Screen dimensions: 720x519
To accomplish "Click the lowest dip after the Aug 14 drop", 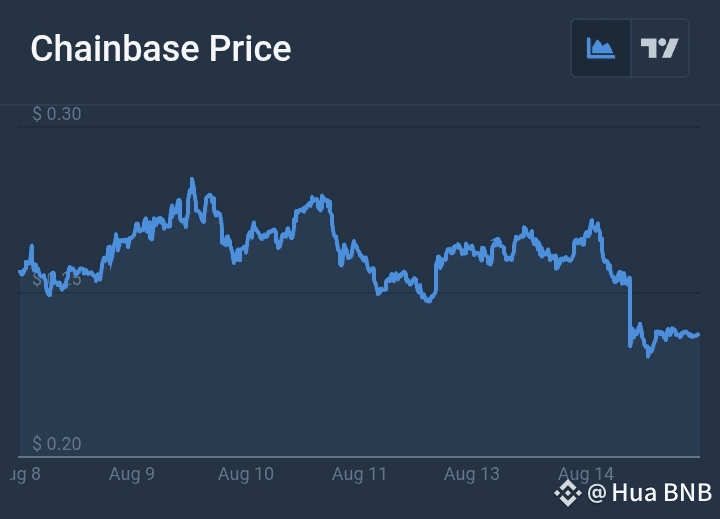I will point(648,355).
